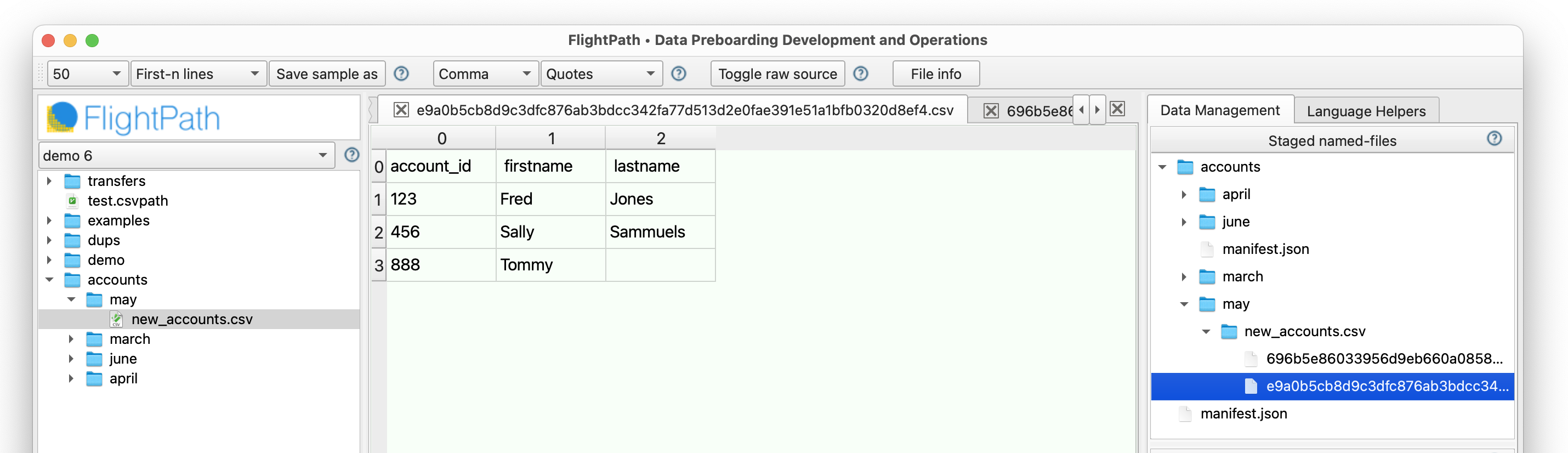This screenshot has height=453, width=1568.
Task: Close the e9a0b5cb8d9c CSV tab
Action: (x=401, y=110)
